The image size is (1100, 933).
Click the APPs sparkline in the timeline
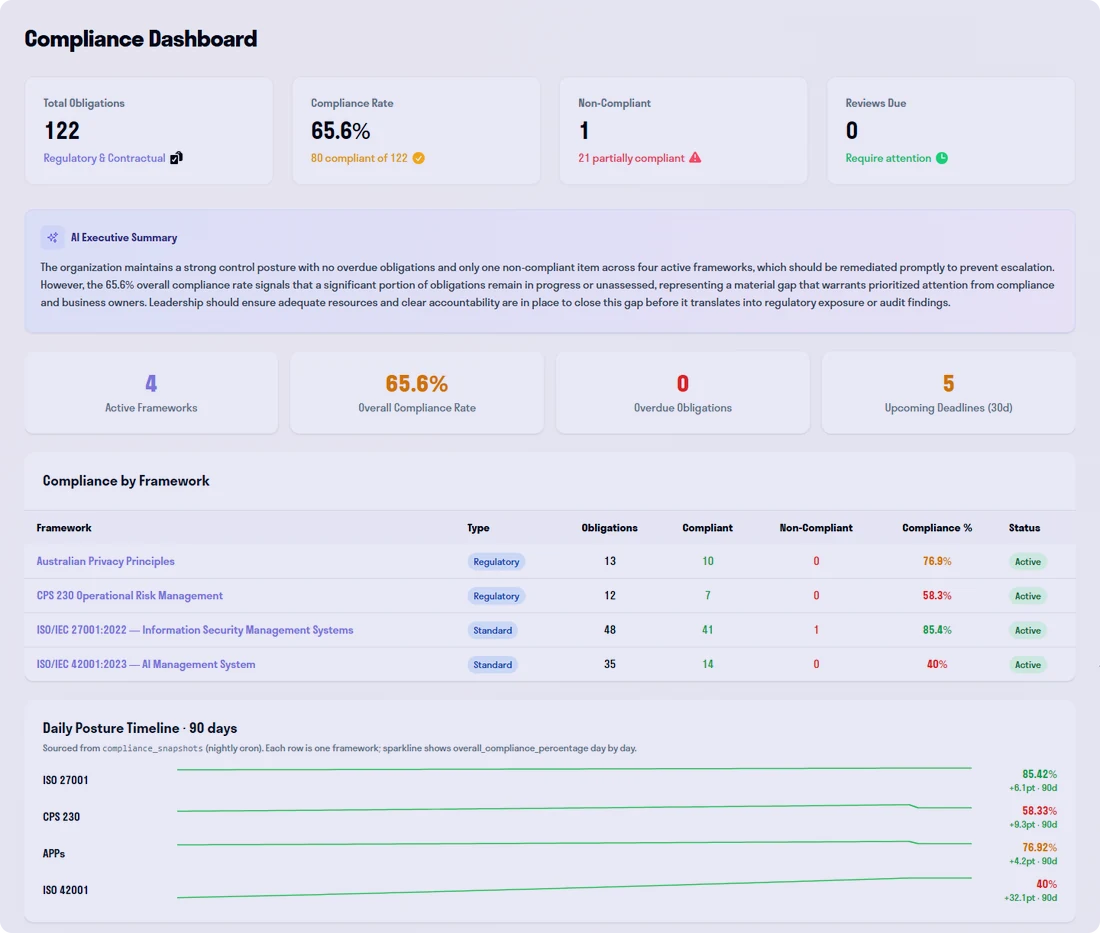[575, 843]
